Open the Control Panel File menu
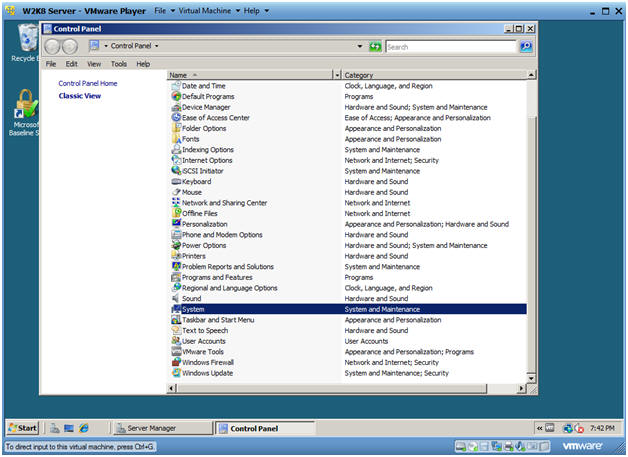 (51, 64)
